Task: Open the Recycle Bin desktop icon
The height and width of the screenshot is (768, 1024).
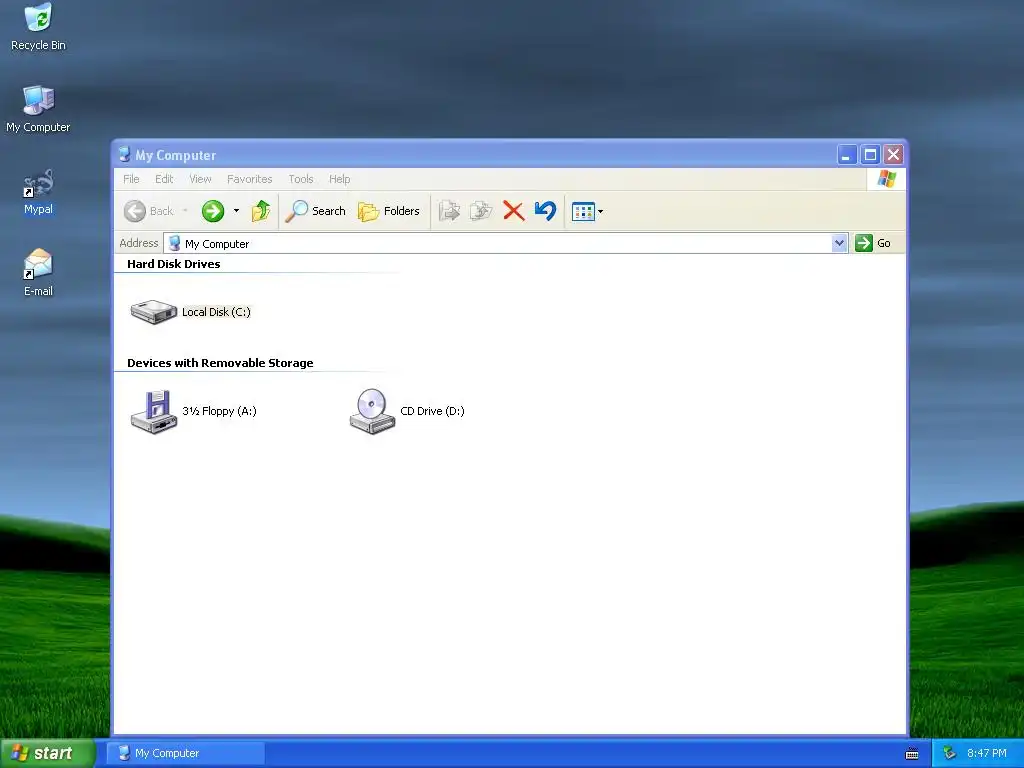Action: click(x=38, y=26)
